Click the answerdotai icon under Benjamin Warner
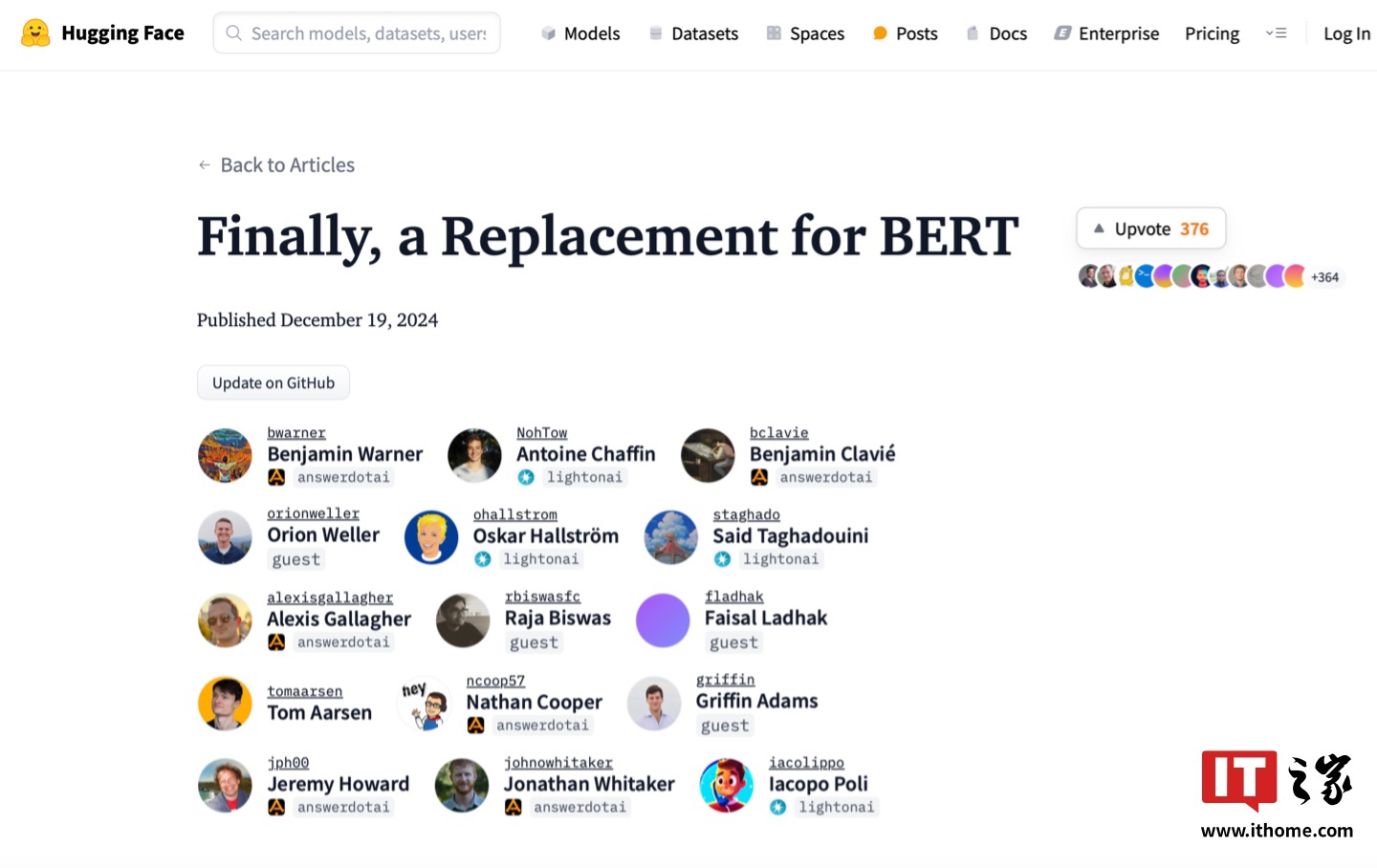 [276, 477]
